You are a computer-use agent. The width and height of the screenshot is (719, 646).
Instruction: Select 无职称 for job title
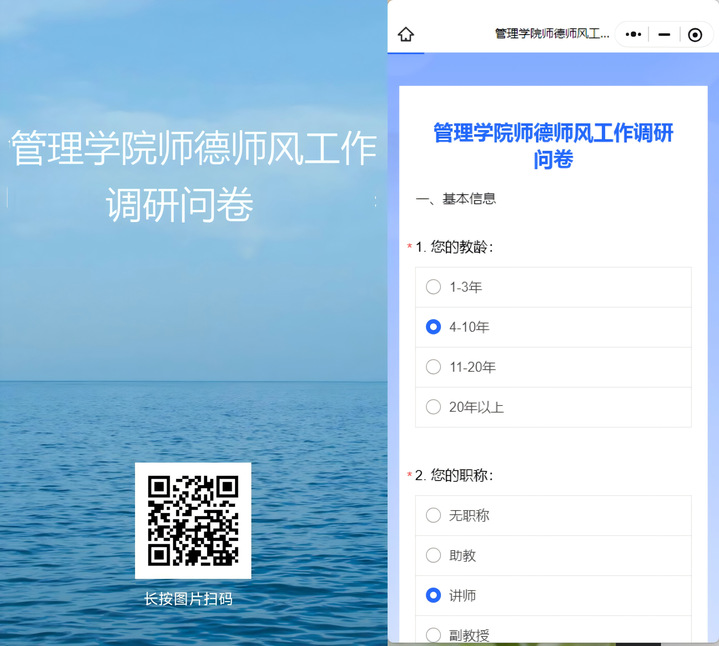click(x=553, y=515)
